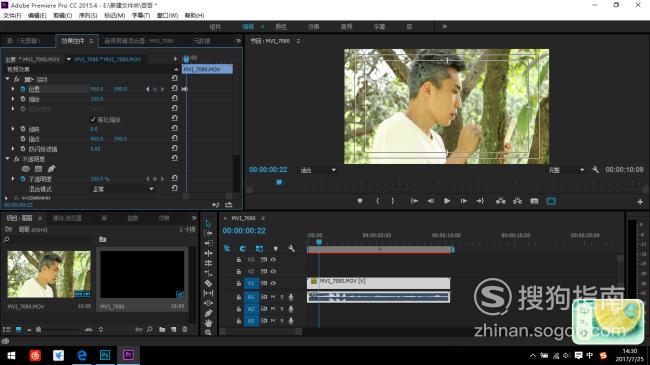Hide track V1 output with eye icon

tap(273, 283)
